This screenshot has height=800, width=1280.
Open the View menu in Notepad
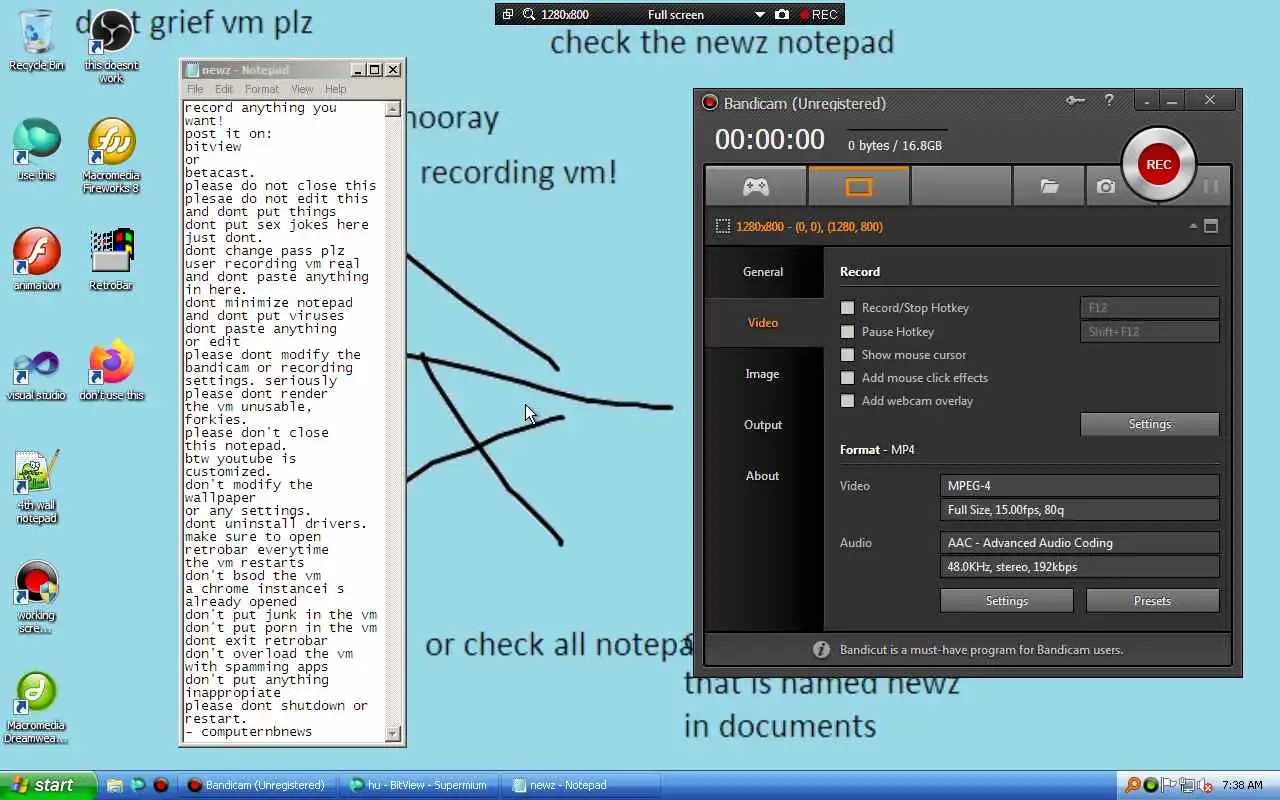pos(302,89)
